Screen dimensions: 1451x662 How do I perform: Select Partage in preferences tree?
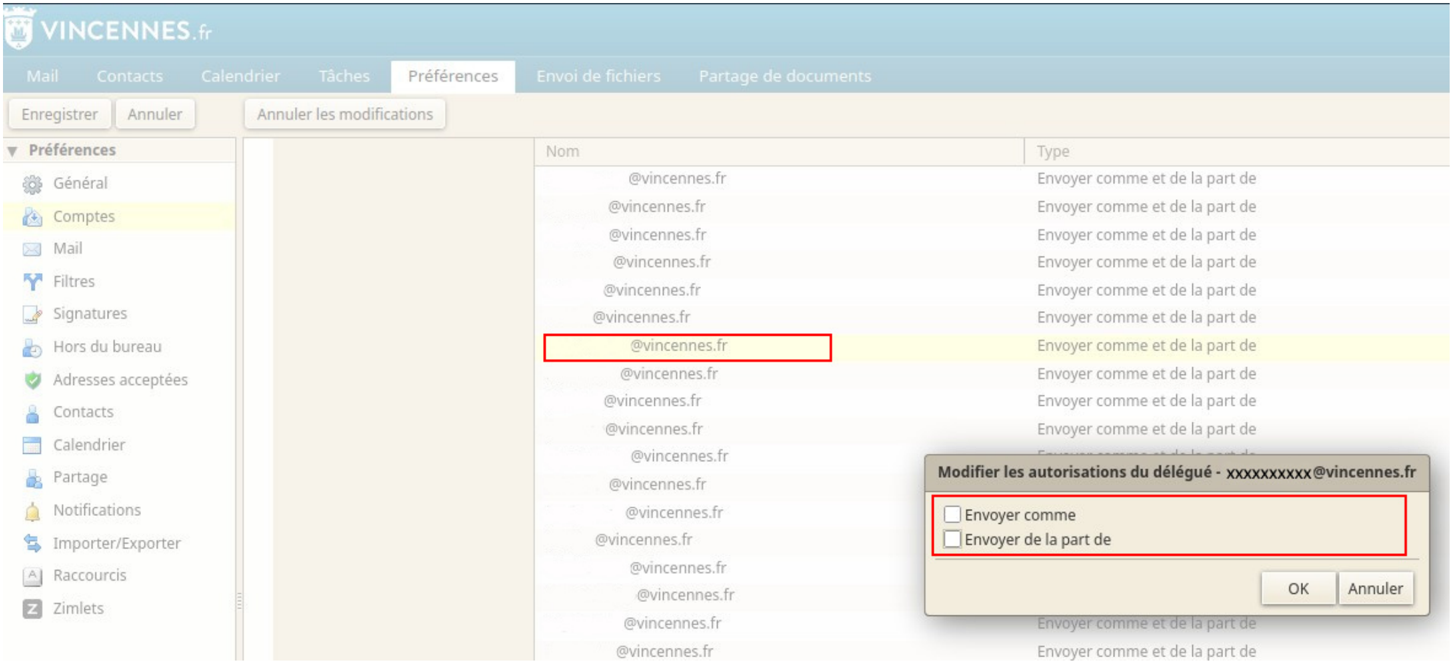coord(80,478)
